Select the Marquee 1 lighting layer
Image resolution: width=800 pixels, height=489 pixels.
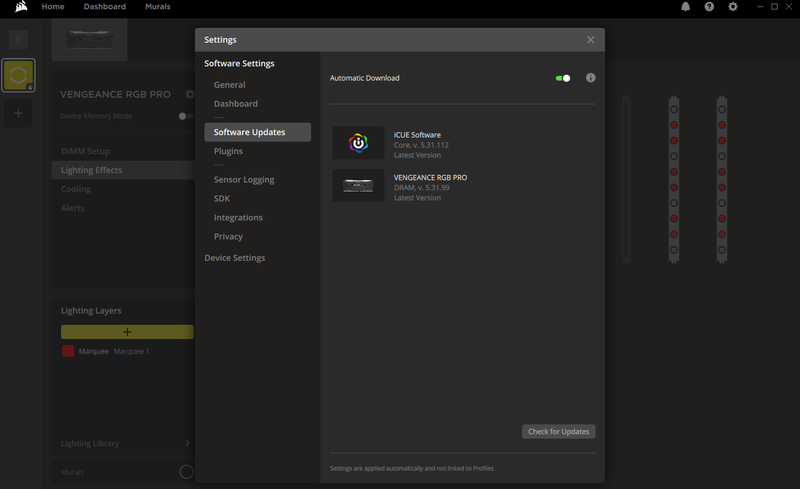coord(131,351)
